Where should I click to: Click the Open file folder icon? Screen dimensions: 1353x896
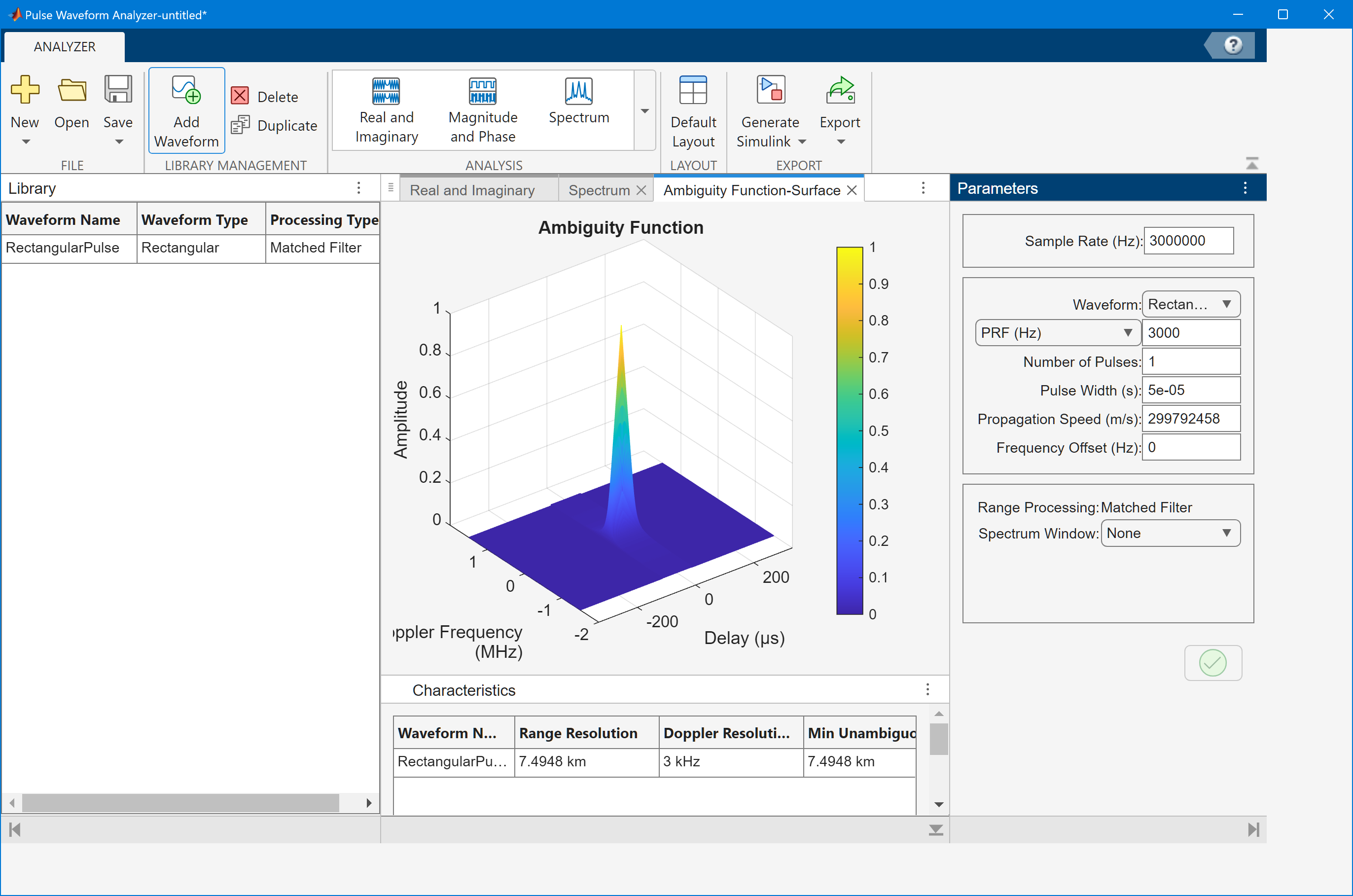pos(72,90)
